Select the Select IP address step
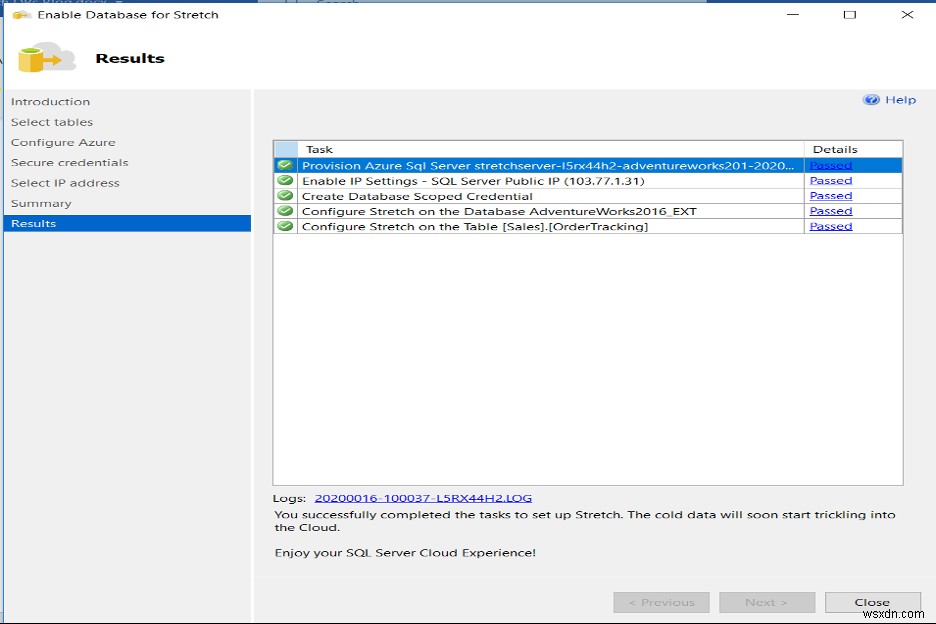936x624 pixels. tap(65, 183)
